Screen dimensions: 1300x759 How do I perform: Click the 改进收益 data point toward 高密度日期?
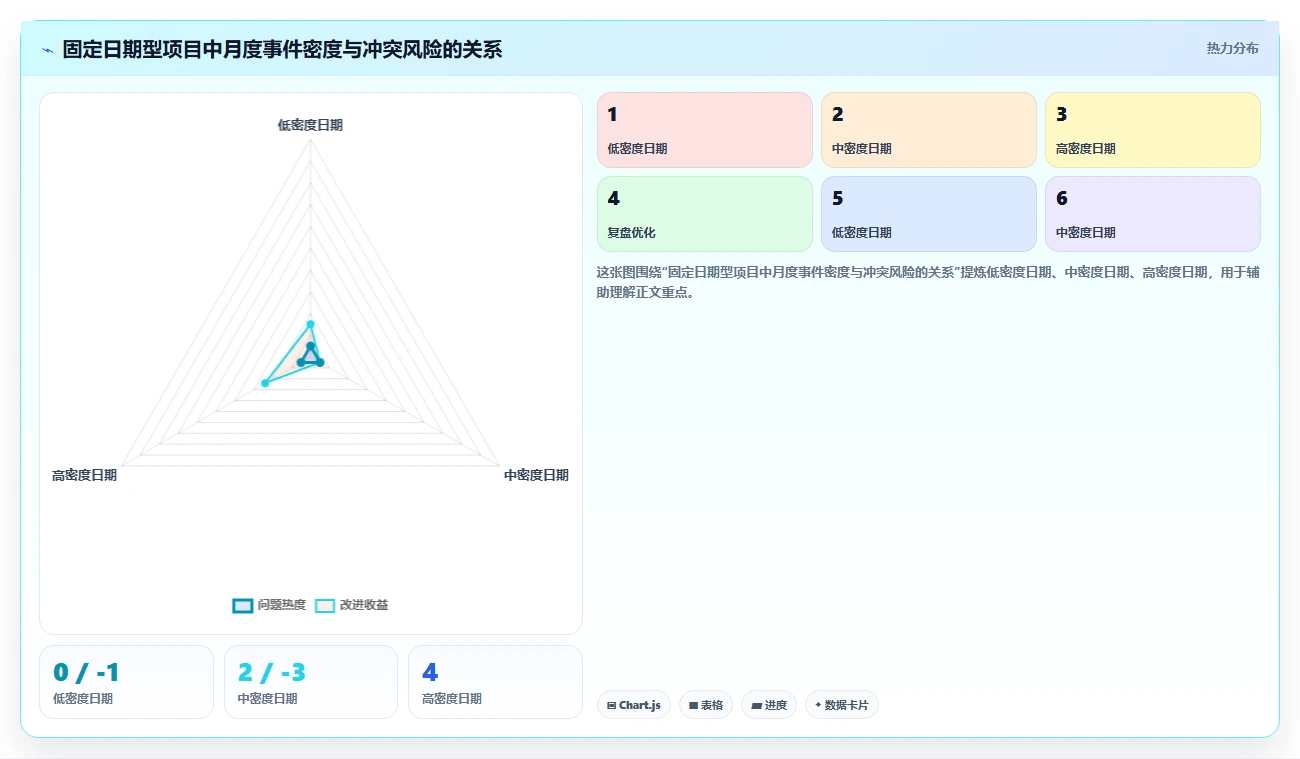tap(265, 383)
